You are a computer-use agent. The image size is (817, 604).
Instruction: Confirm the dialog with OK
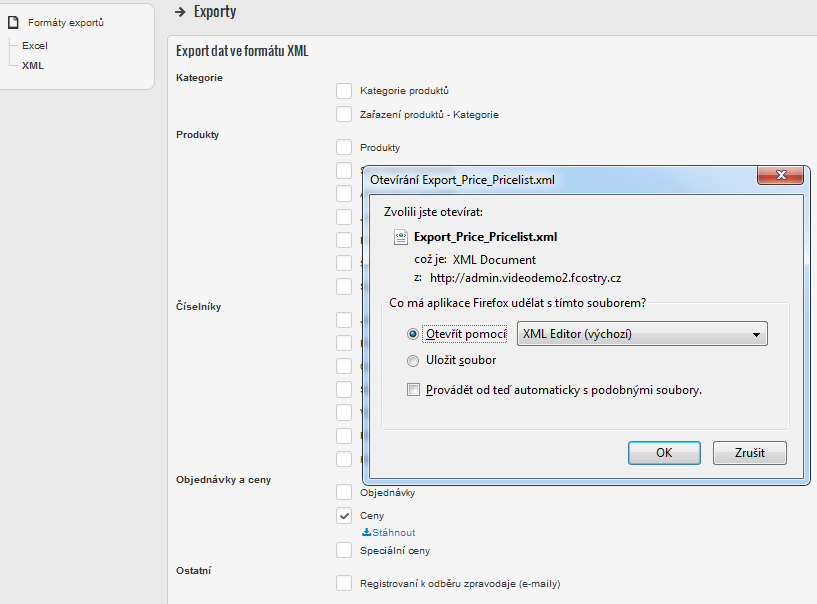click(664, 453)
